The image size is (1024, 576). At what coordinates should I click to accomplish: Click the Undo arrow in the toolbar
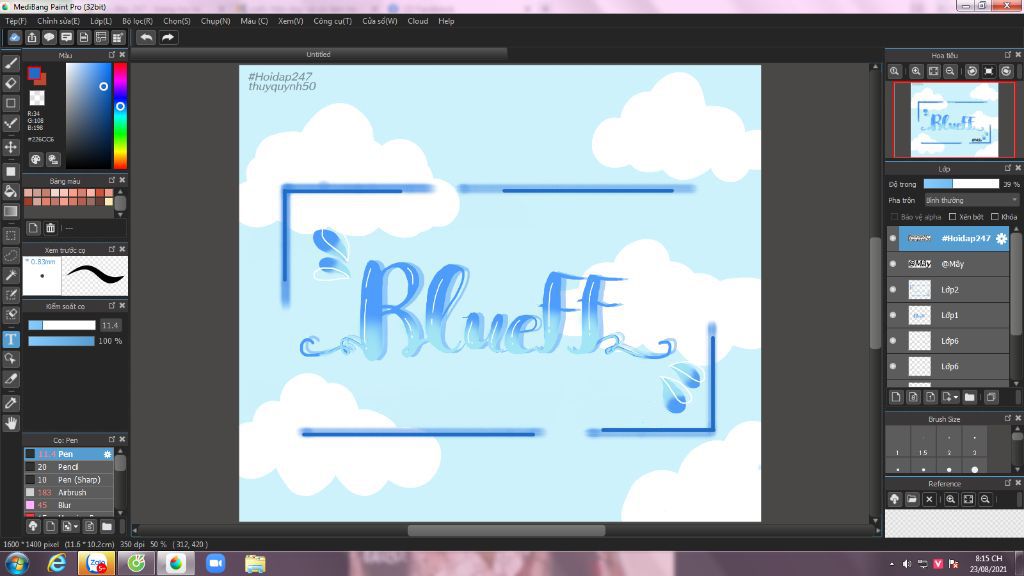(146, 37)
